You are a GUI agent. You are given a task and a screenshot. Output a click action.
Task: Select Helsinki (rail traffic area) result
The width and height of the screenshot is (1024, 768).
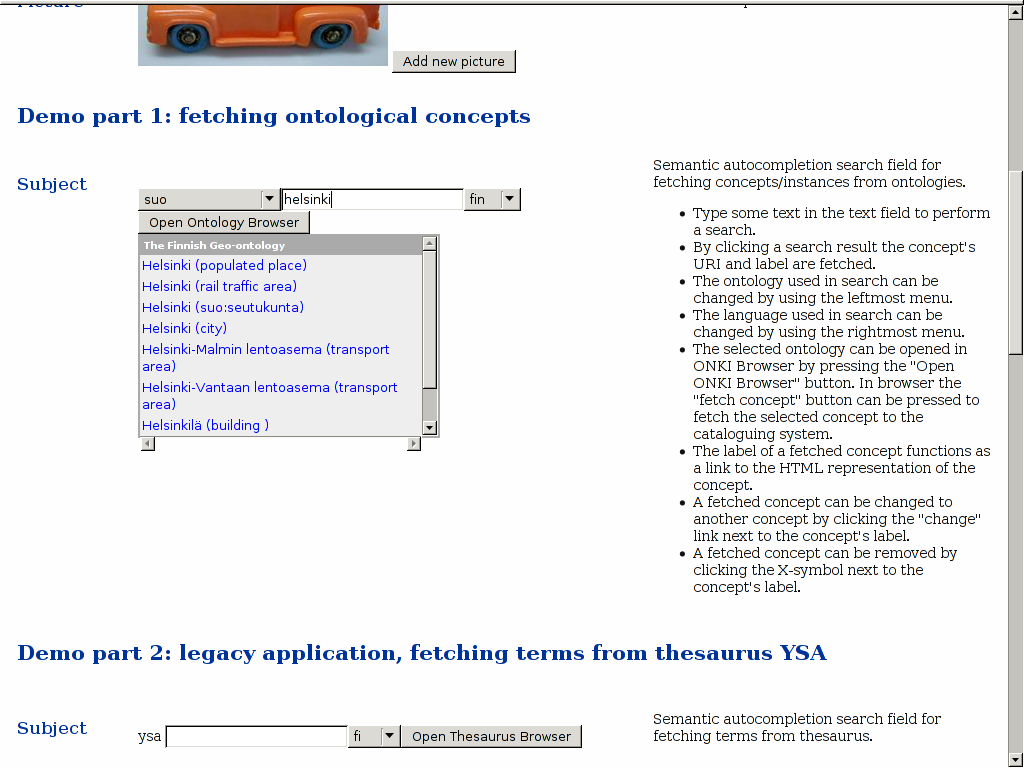[219, 286]
